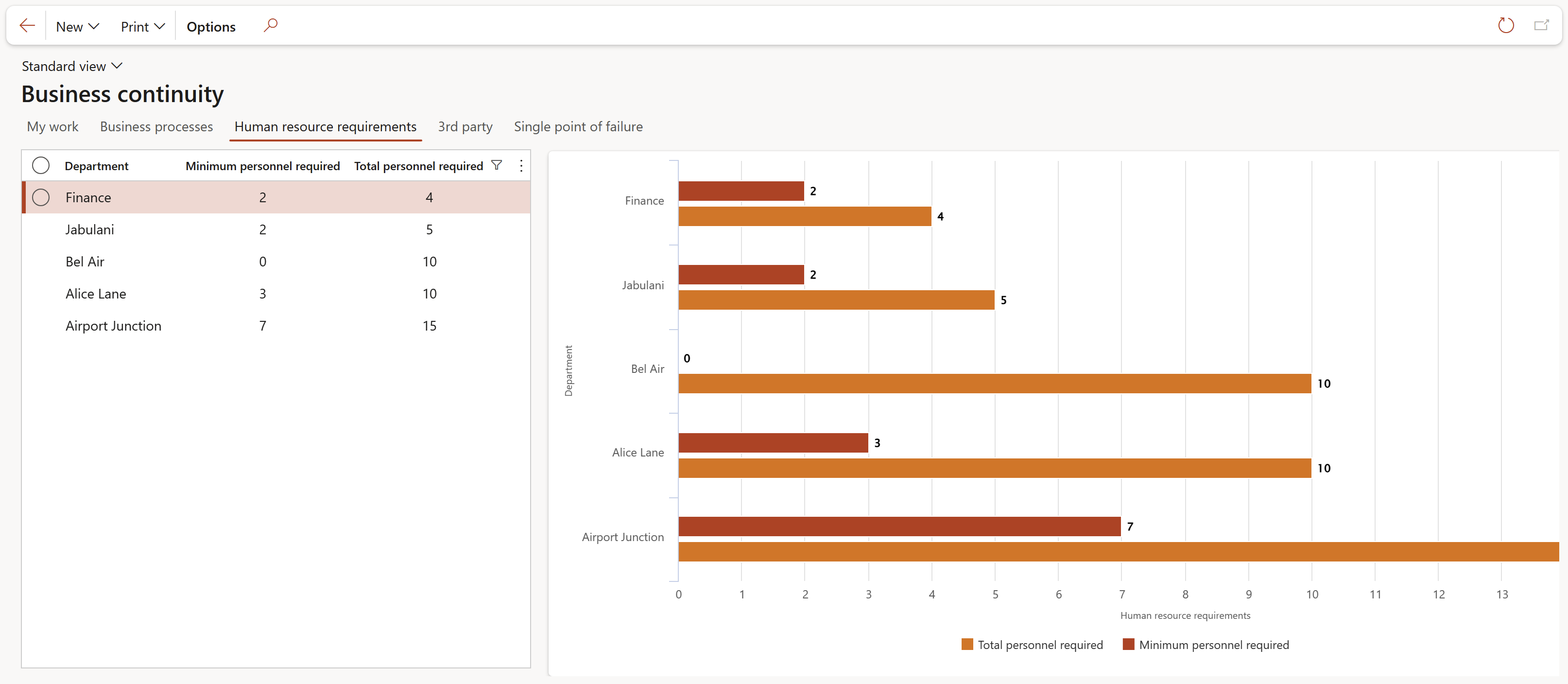Toggle Total personnel required legend marker
Viewport: 1568px width, 684px height.
point(966,645)
